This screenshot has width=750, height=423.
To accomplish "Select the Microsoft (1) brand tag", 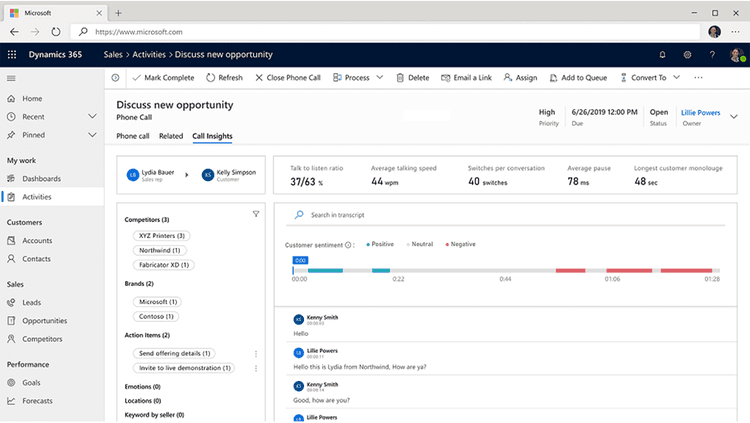I will pos(158,302).
